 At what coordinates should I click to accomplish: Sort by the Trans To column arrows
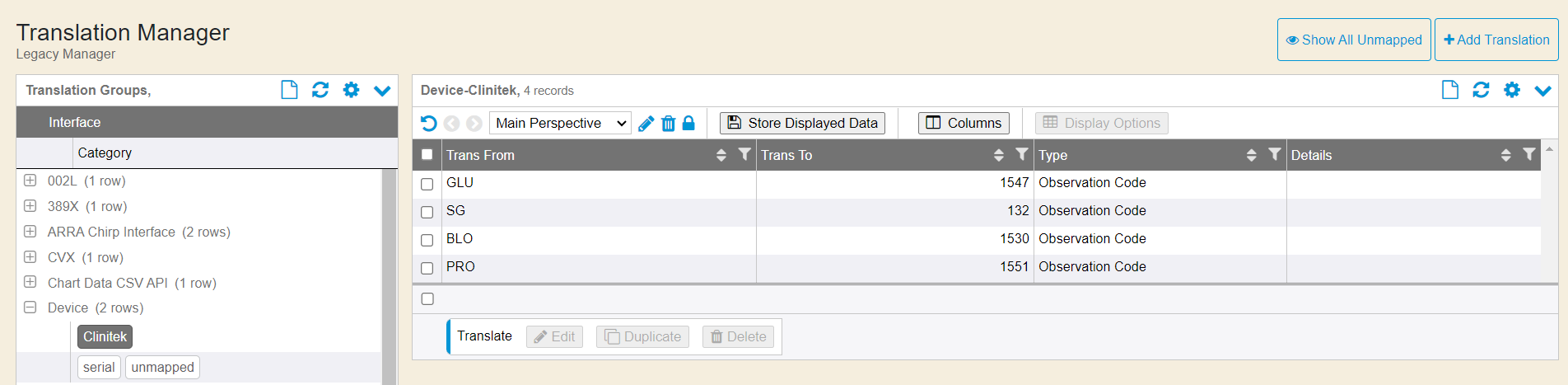click(998, 155)
